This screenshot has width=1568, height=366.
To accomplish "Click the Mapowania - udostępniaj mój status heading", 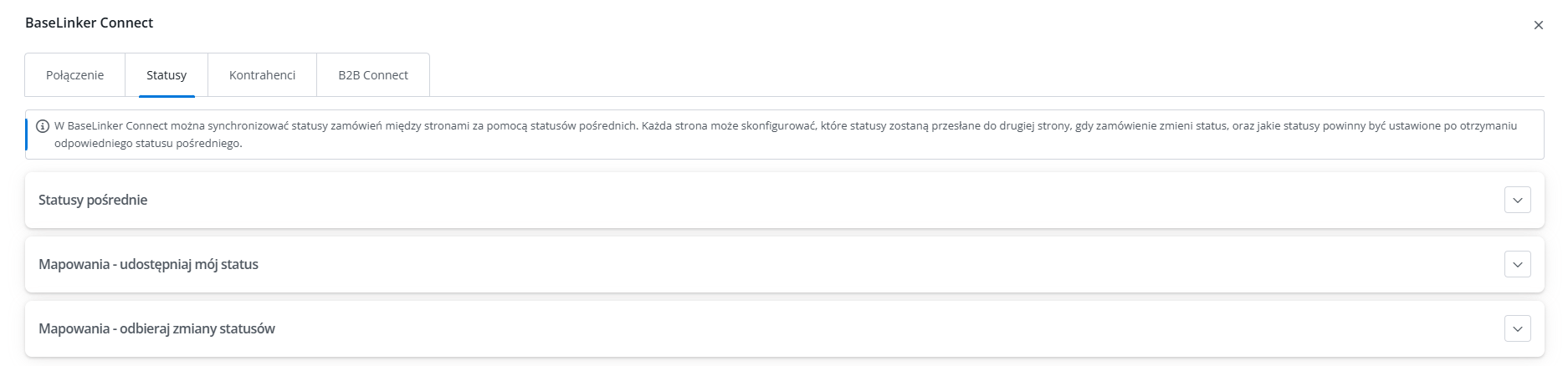I will click(149, 265).
